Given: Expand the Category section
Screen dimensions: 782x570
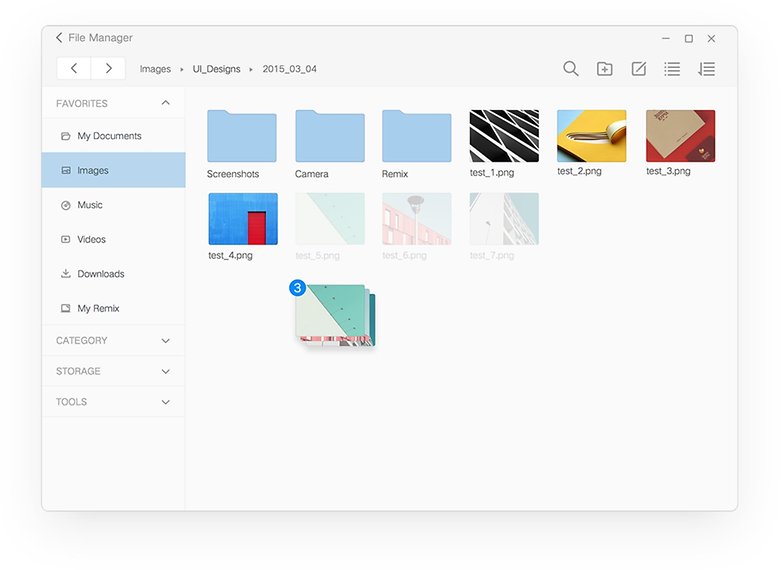Looking at the screenshot, I should (x=166, y=341).
